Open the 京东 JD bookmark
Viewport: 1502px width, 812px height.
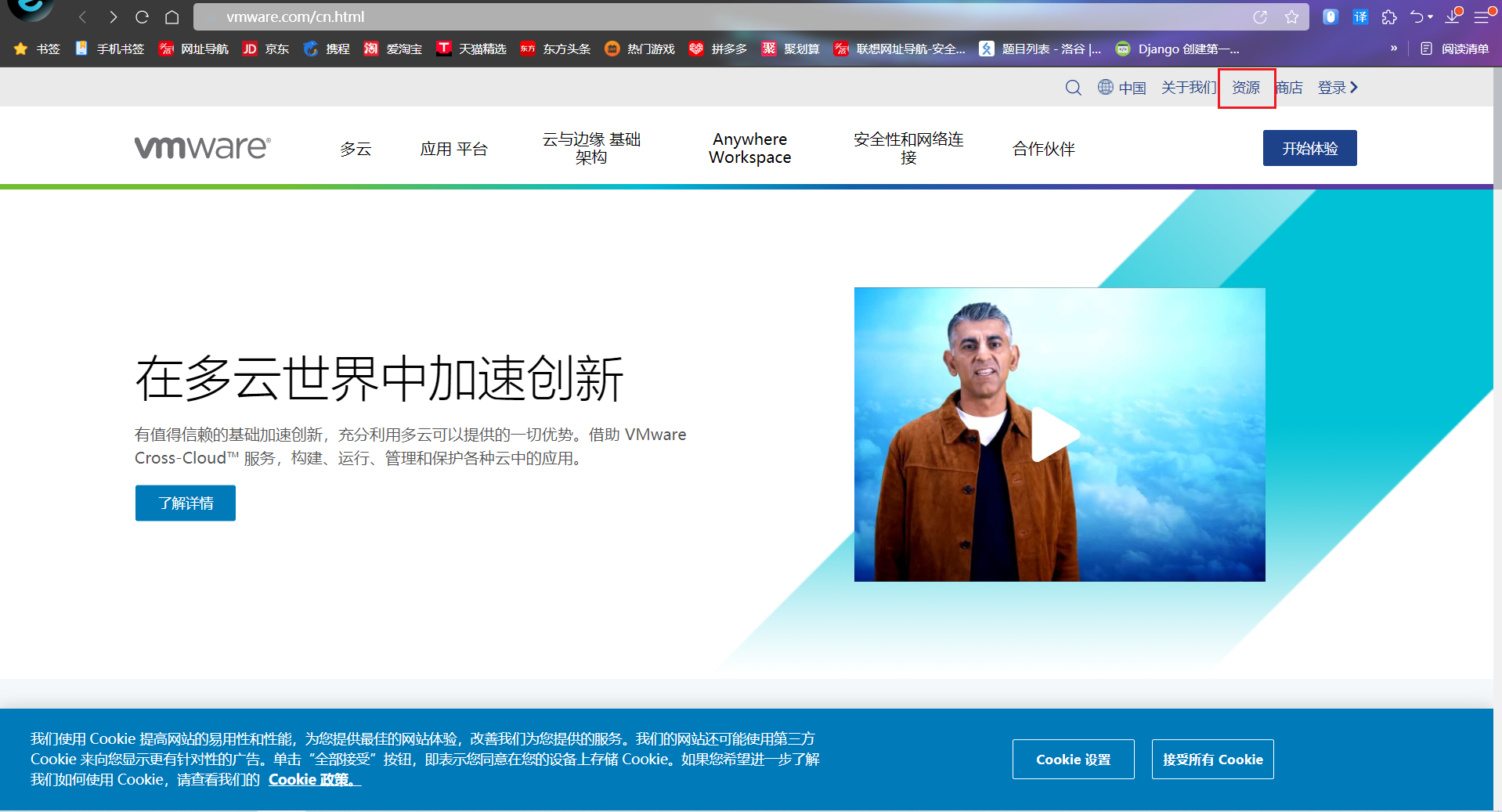click(x=265, y=49)
